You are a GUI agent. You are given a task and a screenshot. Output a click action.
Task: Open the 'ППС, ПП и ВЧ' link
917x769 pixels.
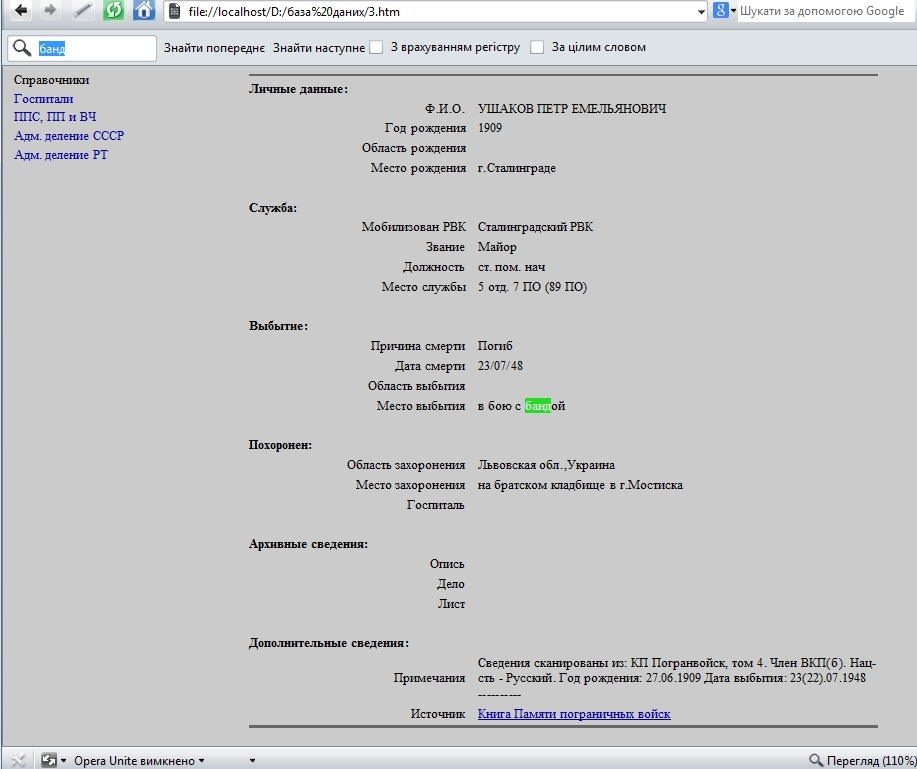click(x=55, y=117)
